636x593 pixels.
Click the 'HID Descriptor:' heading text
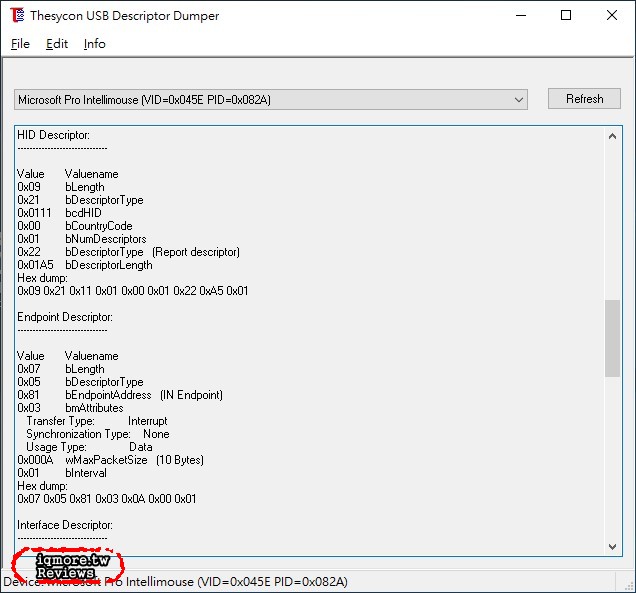click(x=53, y=135)
